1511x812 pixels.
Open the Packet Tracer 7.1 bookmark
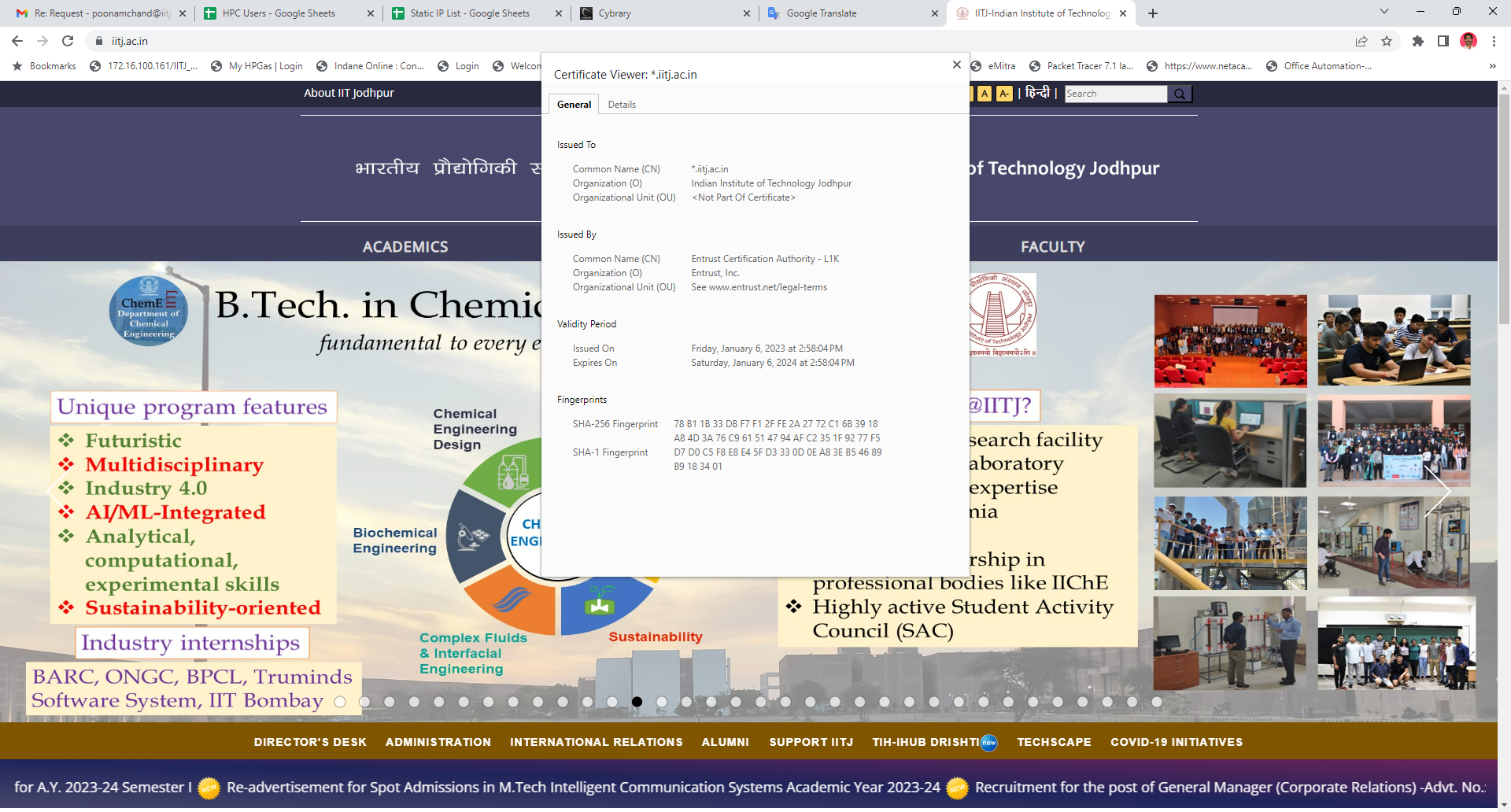[1081, 66]
